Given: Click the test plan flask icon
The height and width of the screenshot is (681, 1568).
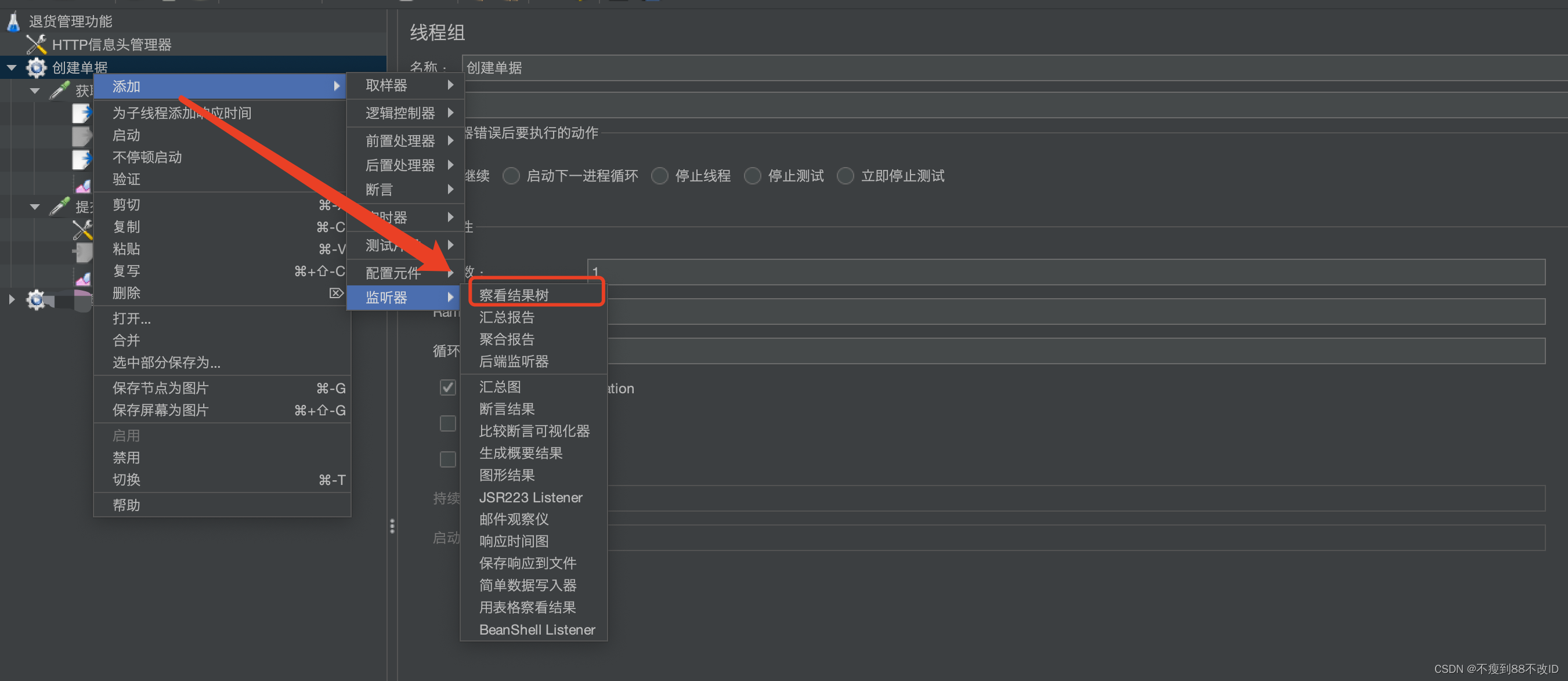Looking at the screenshot, I should tap(13, 22).
